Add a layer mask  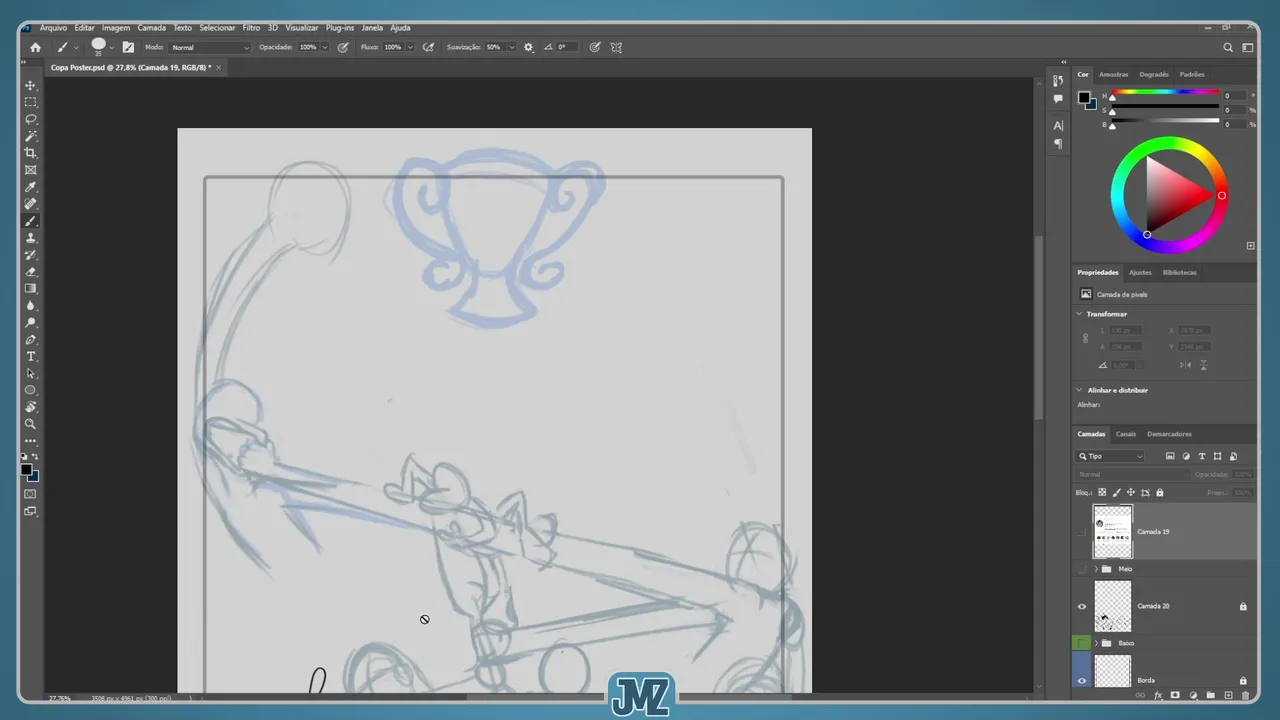pos(1175,695)
